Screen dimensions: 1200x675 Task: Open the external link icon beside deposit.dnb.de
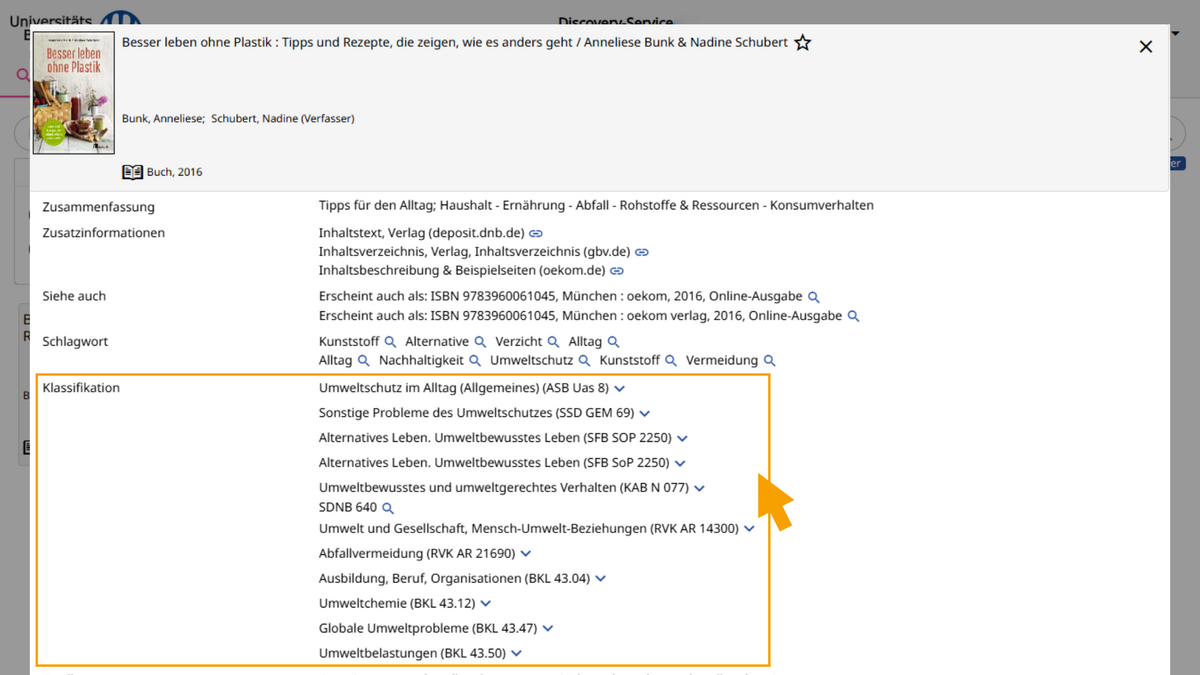tap(536, 232)
